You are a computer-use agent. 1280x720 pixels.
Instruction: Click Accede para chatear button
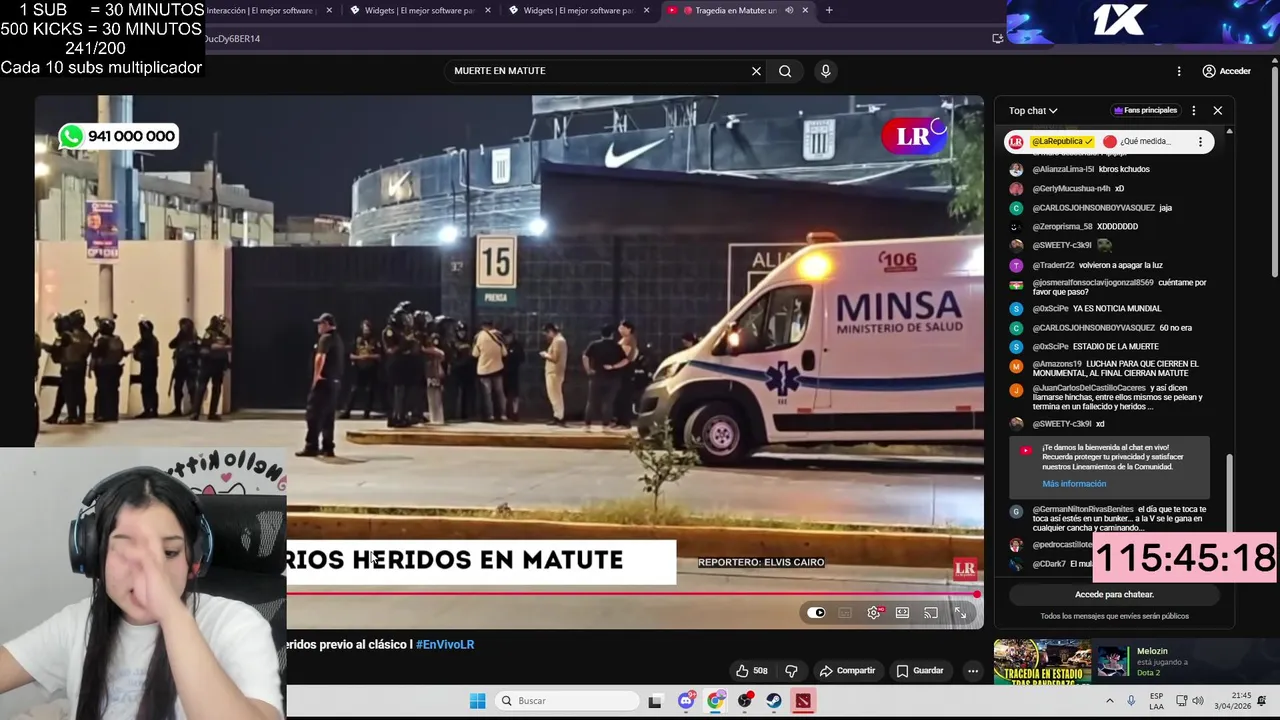pyautogui.click(x=1114, y=594)
